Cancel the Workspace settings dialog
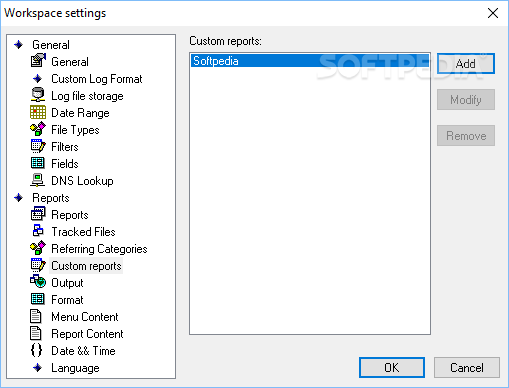509x388 pixels. tap(467, 368)
